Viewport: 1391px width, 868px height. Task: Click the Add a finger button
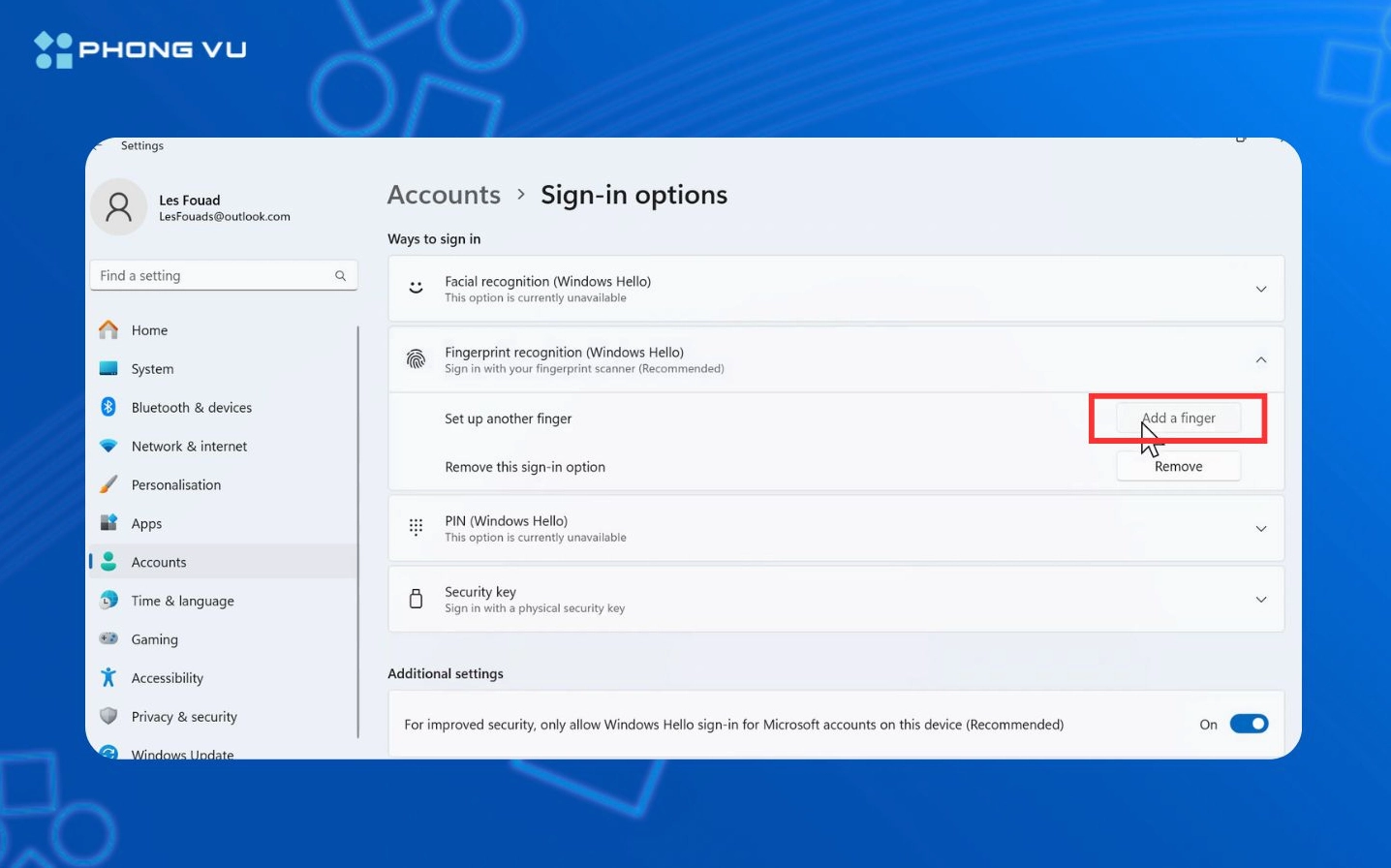click(x=1177, y=418)
